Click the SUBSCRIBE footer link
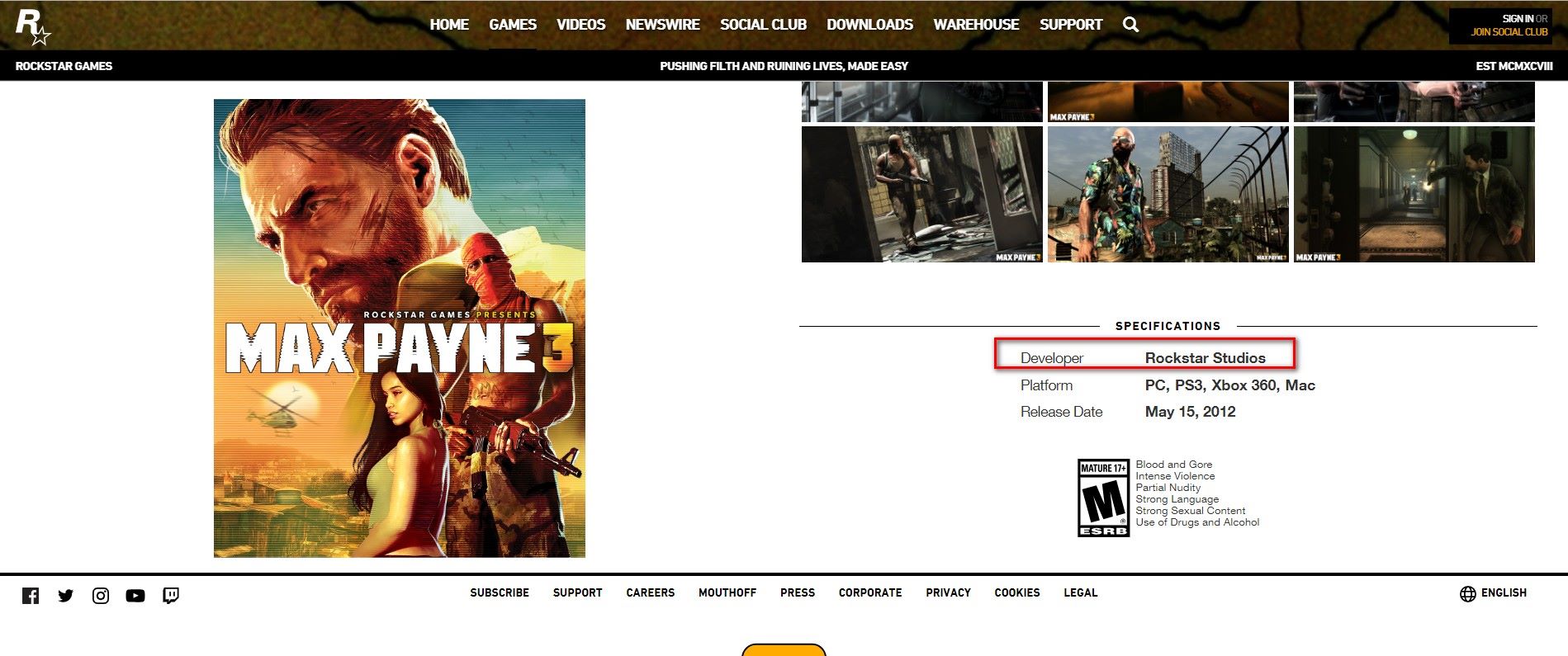 (x=500, y=593)
